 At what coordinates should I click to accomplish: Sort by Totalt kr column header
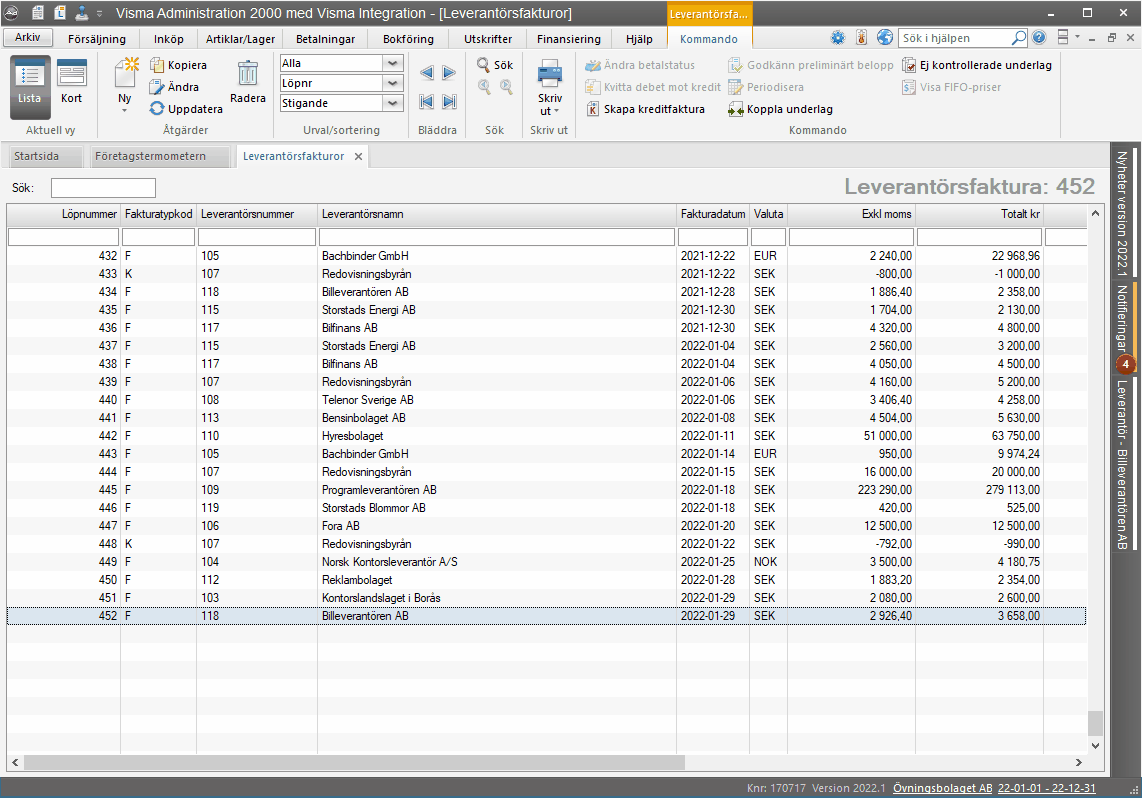pyautogui.click(x=979, y=214)
